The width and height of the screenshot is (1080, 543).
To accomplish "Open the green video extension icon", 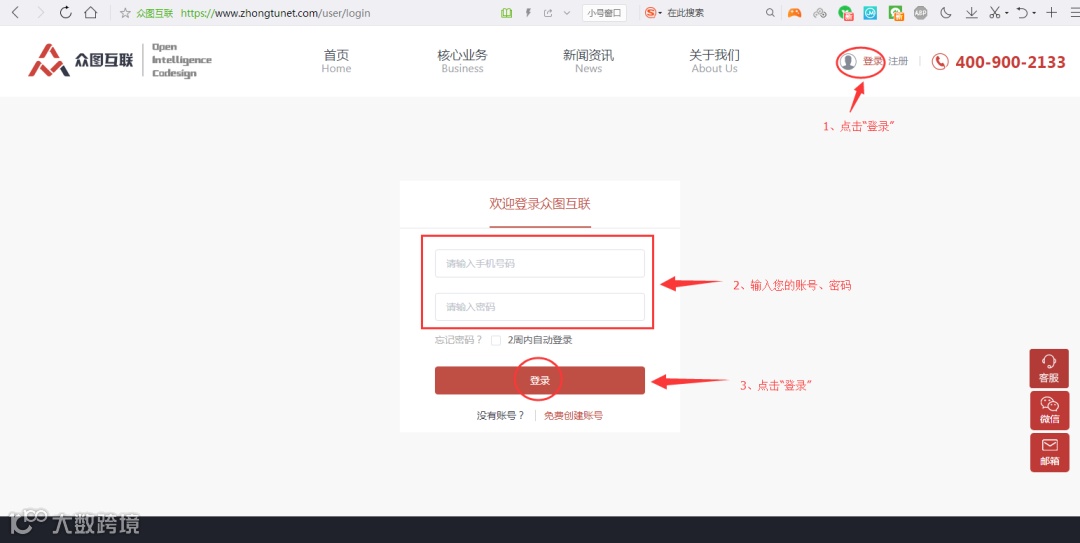I will (845, 13).
